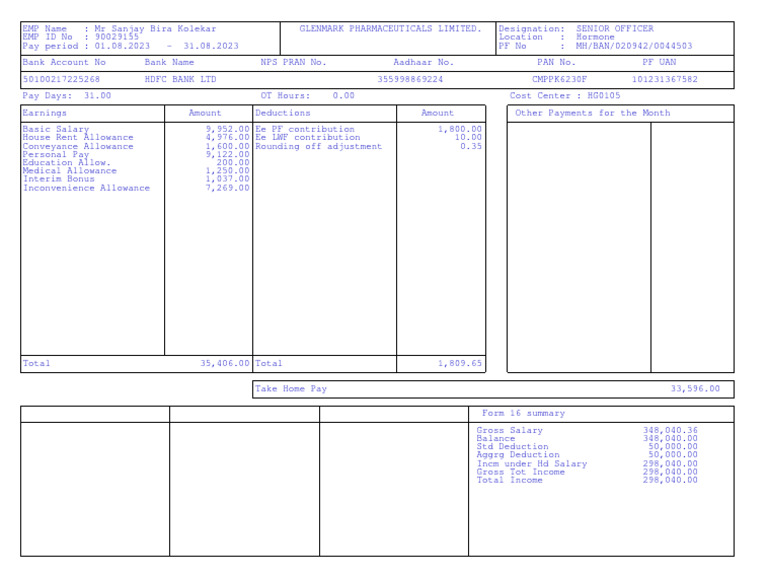This screenshot has width=768, height=578.
Task: Select the Aggrg Deduction row label
Action: [518, 455]
